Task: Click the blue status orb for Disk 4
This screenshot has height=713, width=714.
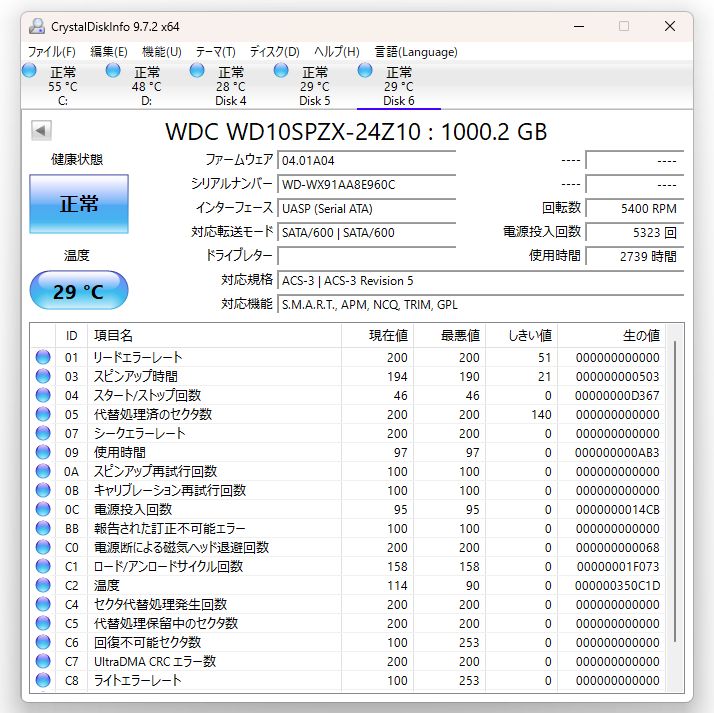Action: coord(197,71)
